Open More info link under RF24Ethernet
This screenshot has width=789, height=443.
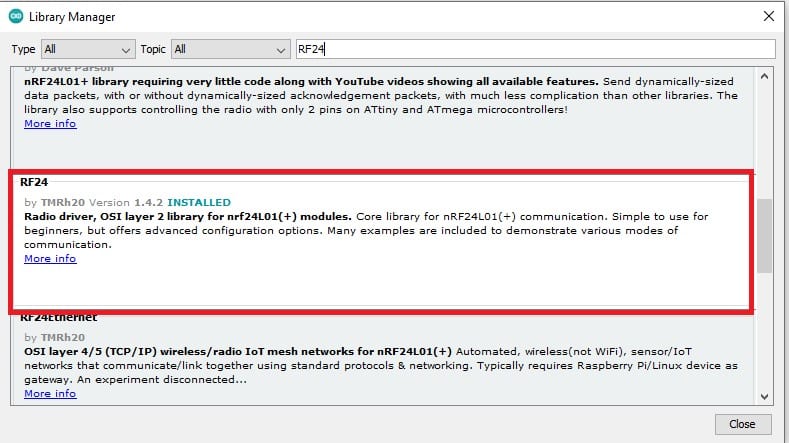(50, 394)
